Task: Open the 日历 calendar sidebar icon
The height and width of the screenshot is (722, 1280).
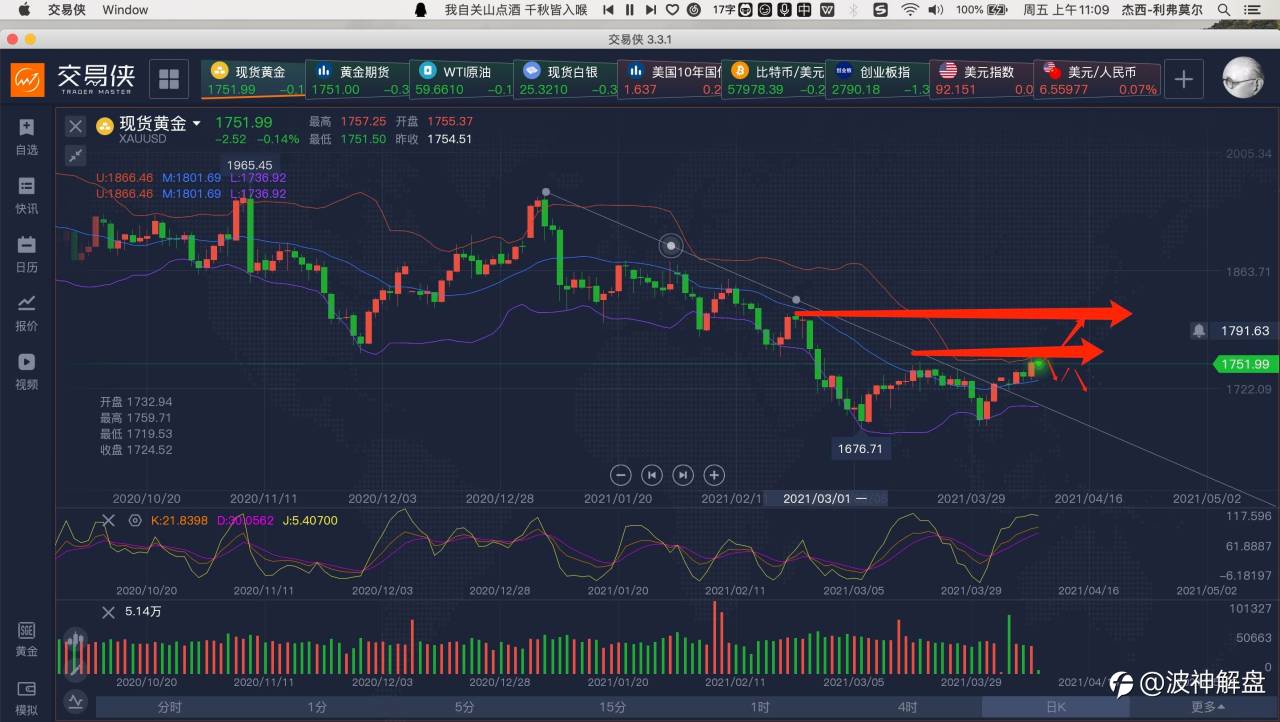Action: tap(26, 253)
